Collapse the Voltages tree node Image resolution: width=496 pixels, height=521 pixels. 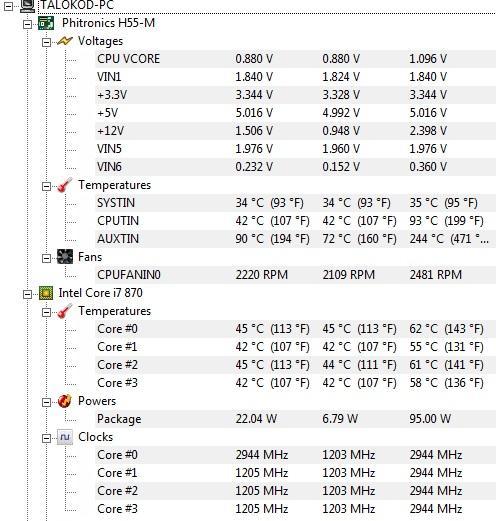coord(46,42)
